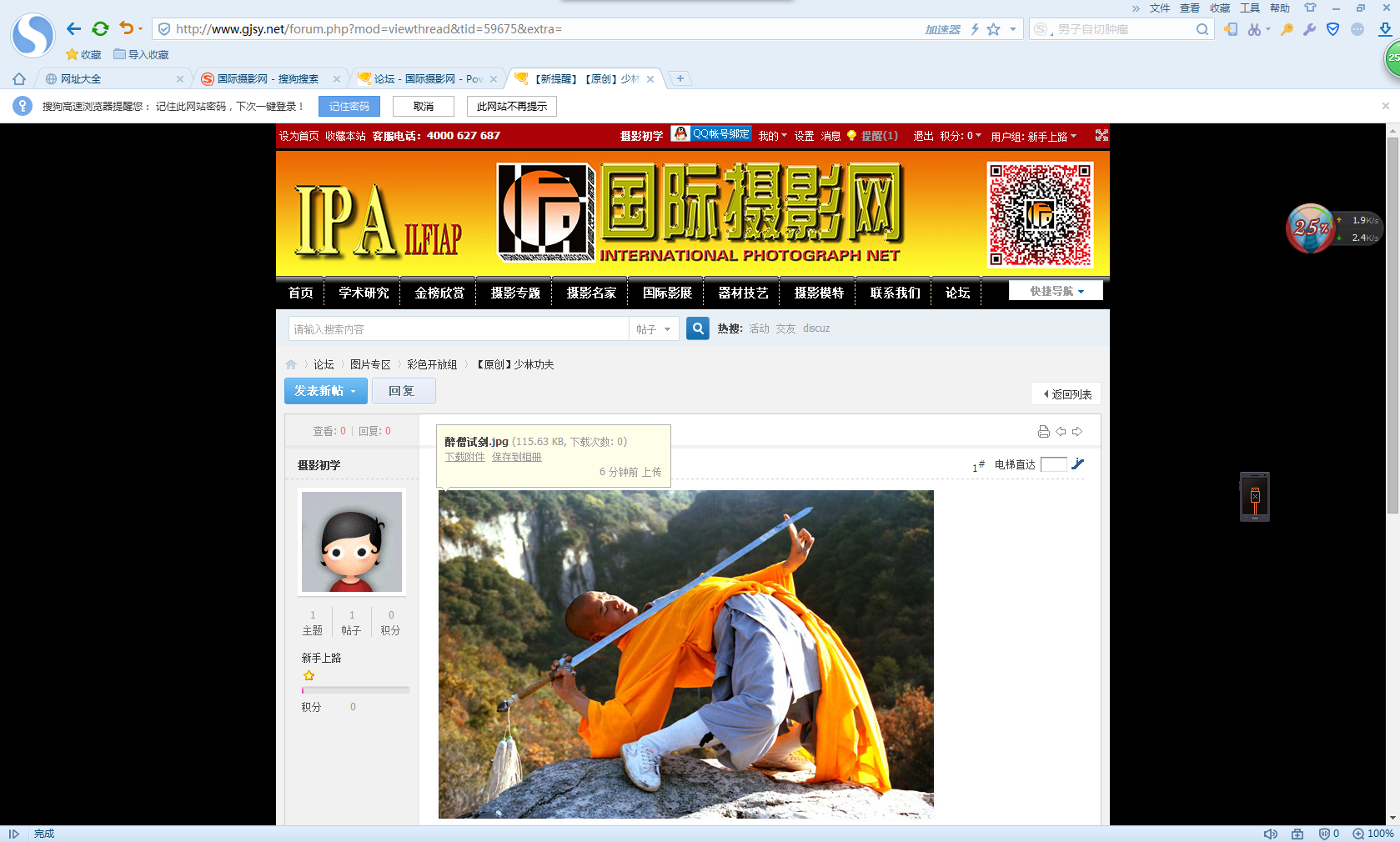Click the key password manager icon

point(1287,29)
